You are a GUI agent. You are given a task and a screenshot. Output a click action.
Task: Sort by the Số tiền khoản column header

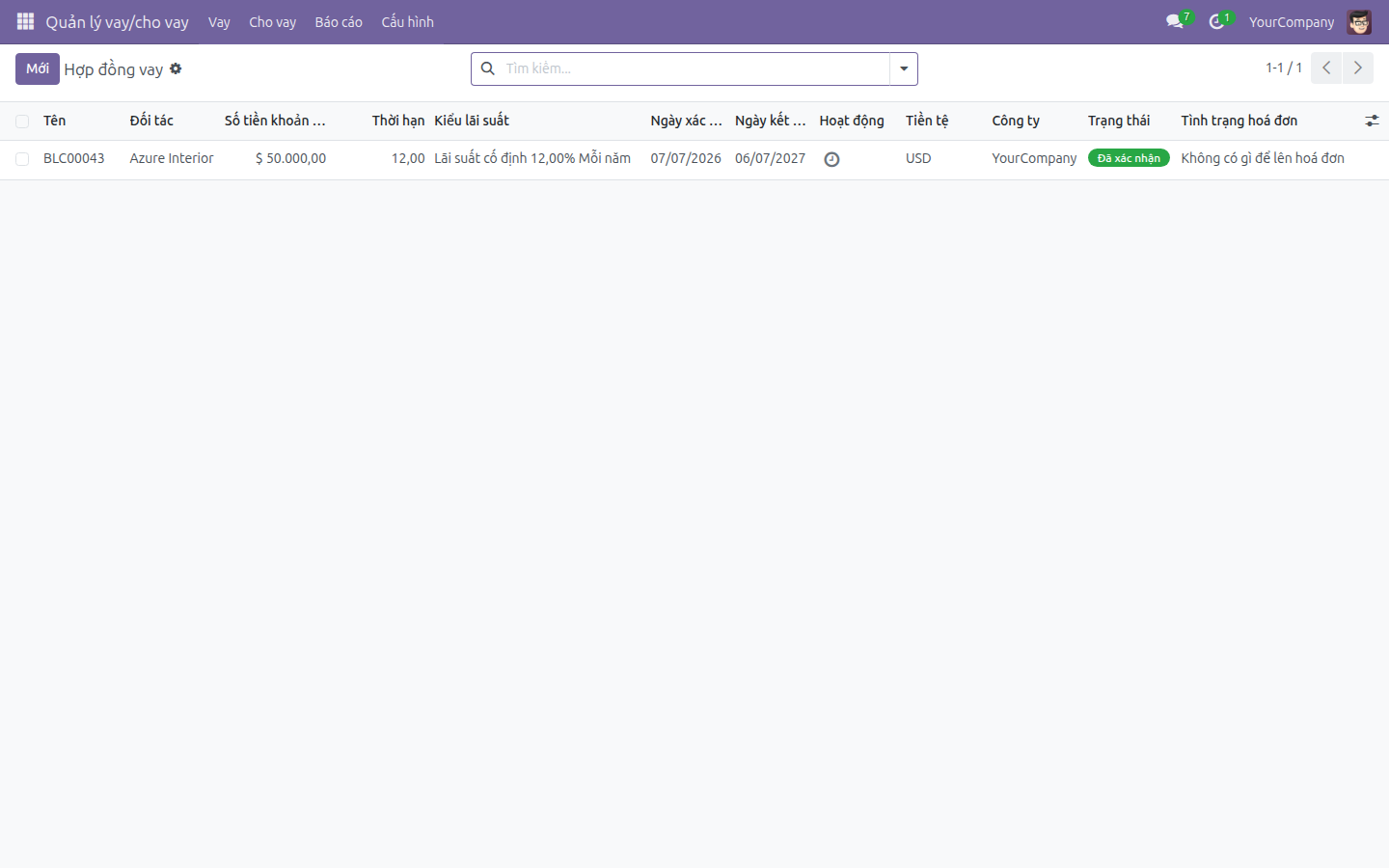click(275, 121)
